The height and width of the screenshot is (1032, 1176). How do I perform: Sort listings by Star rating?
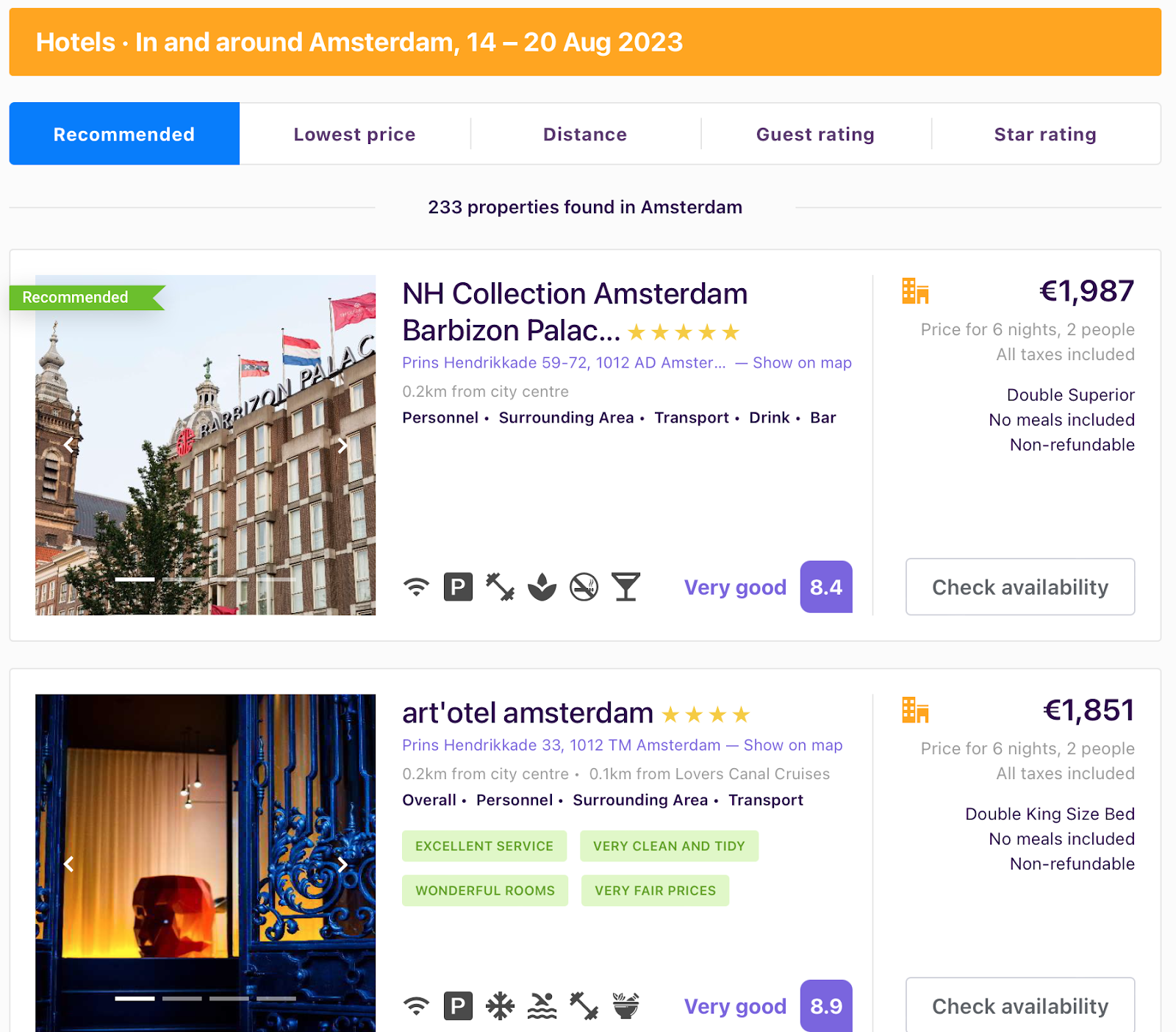click(x=1045, y=134)
